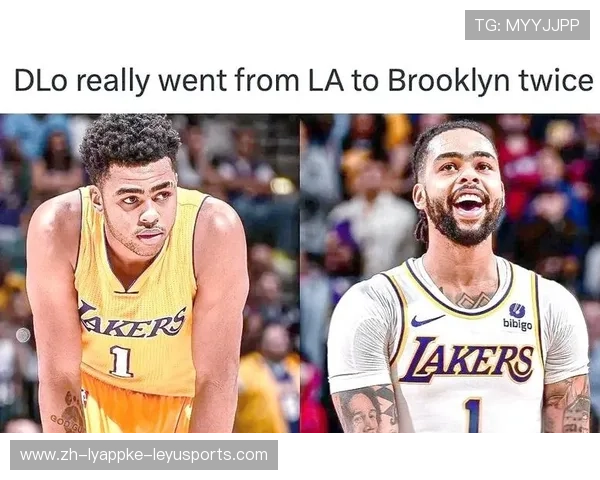Click the number 1 on white jersey
Image resolution: width=600 pixels, height=480 pixels.
click(472, 415)
